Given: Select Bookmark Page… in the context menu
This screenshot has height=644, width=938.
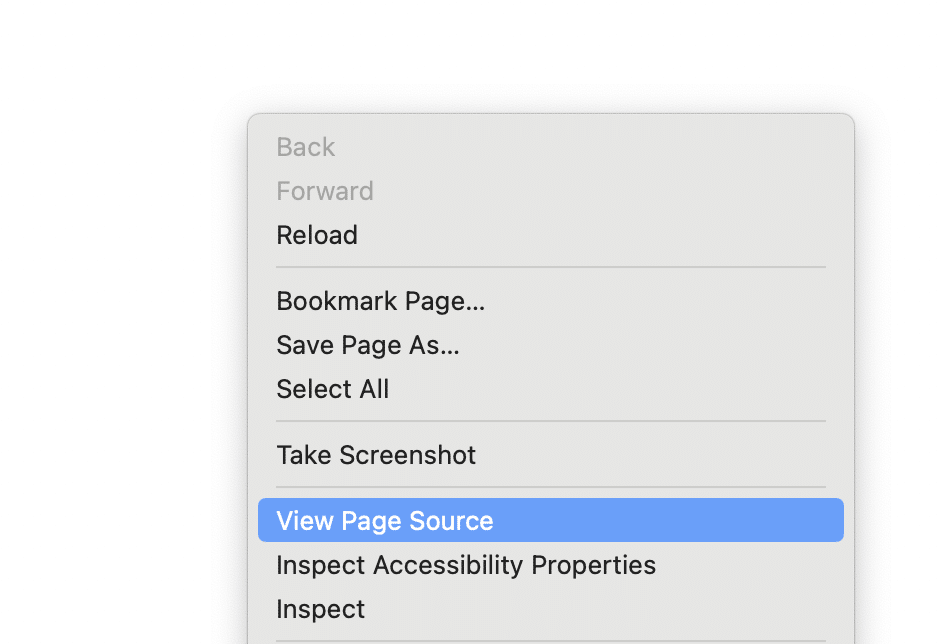Looking at the screenshot, I should pos(380,301).
